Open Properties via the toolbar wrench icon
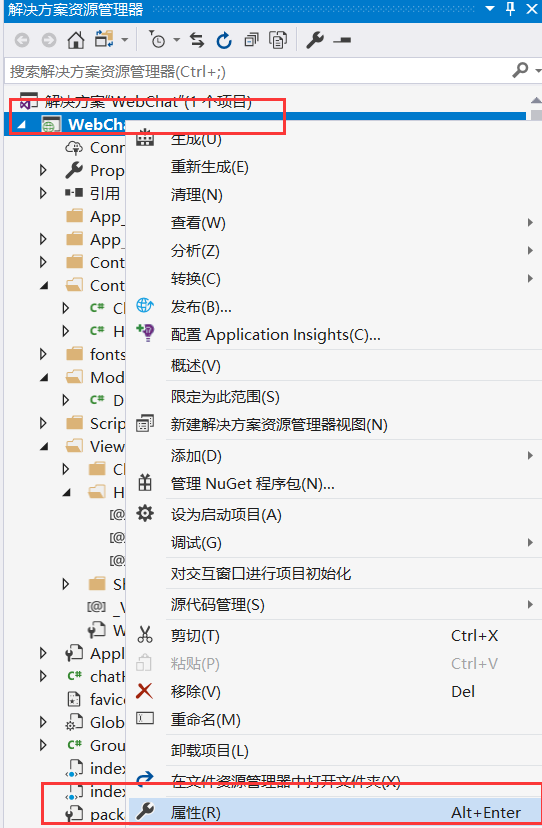This screenshot has width=542, height=828. [x=315, y=40]
